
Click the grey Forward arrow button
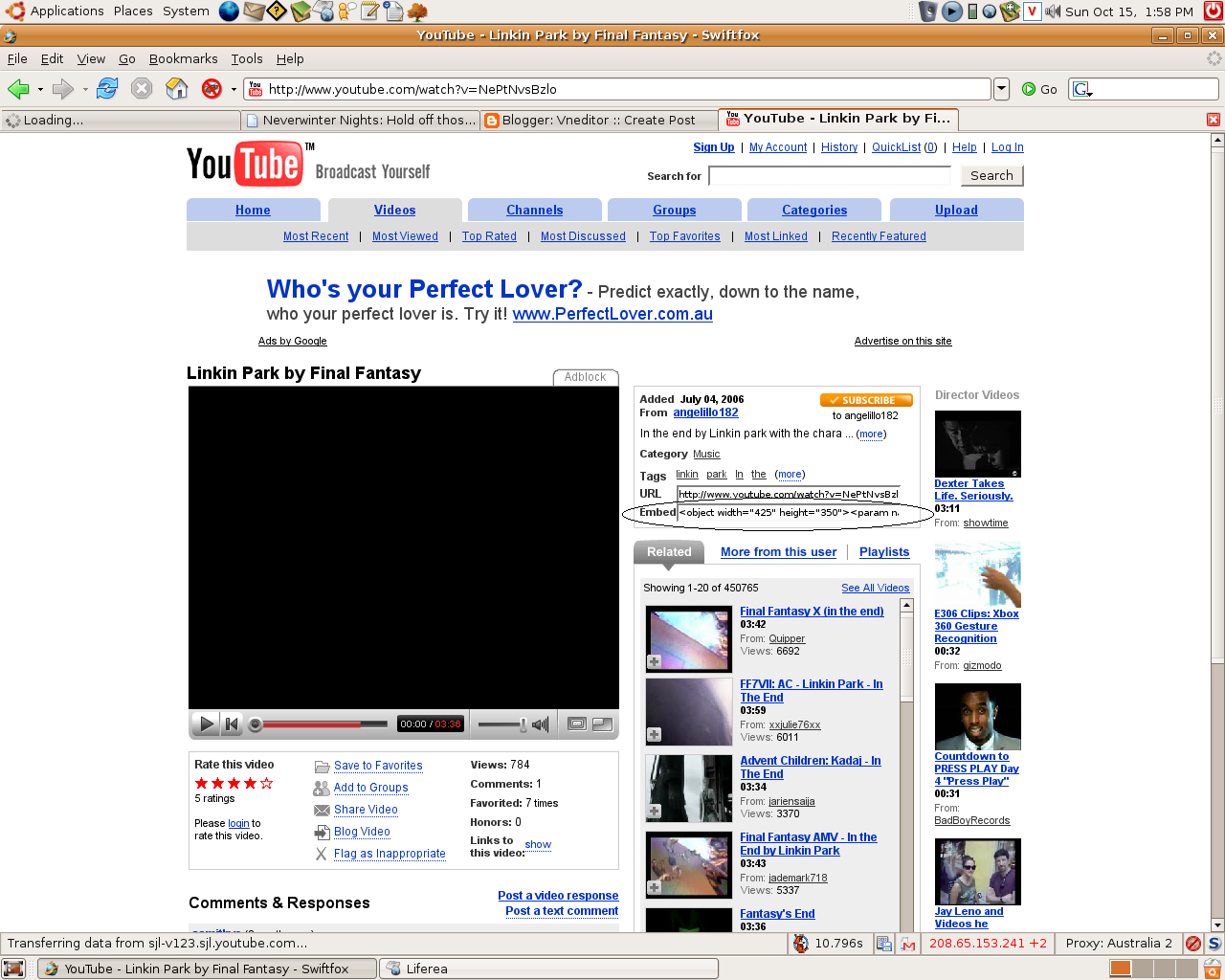tap(63, 89)
